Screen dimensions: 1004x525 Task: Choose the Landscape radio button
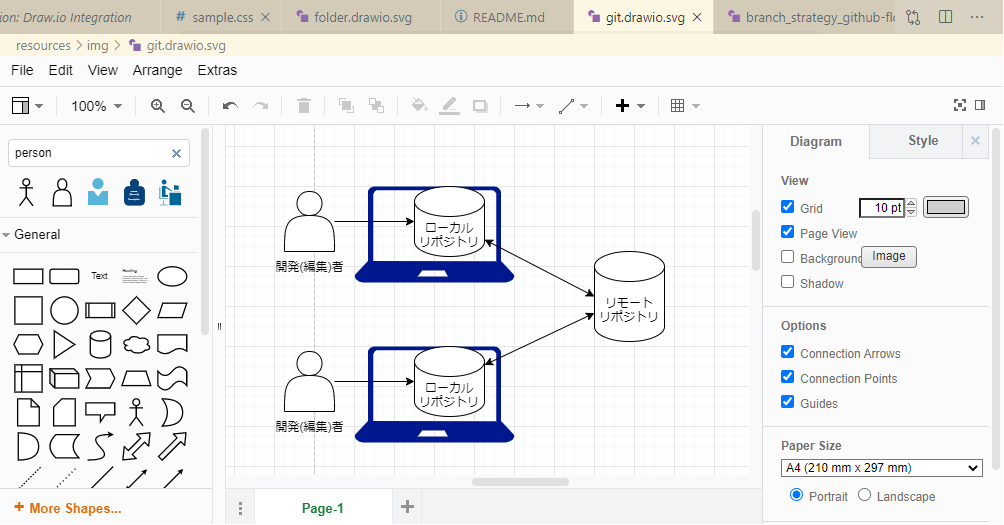click(x=864, y=495)
